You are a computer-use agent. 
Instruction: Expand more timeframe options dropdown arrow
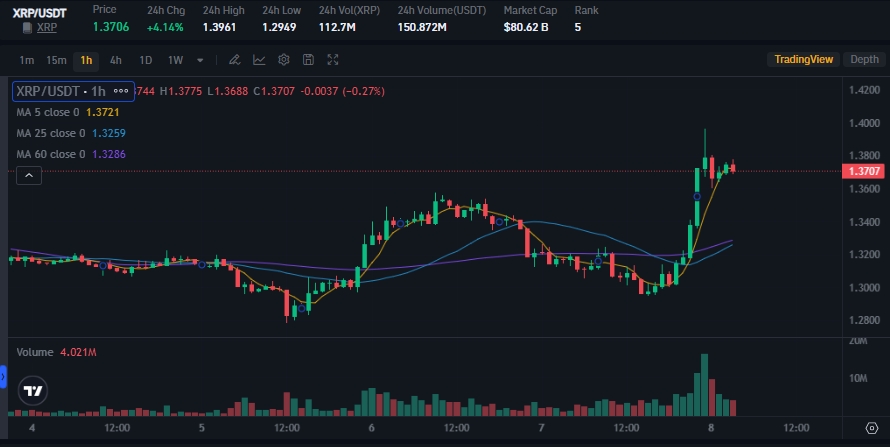pyautogui.click(x=203, y=60)
